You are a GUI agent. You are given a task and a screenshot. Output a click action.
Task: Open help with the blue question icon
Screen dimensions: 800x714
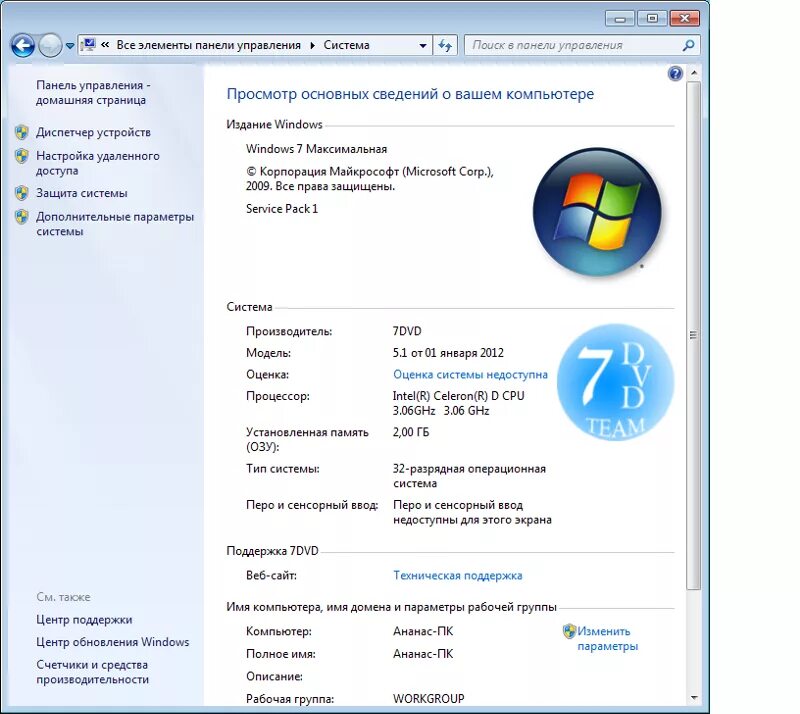(675, 74)
